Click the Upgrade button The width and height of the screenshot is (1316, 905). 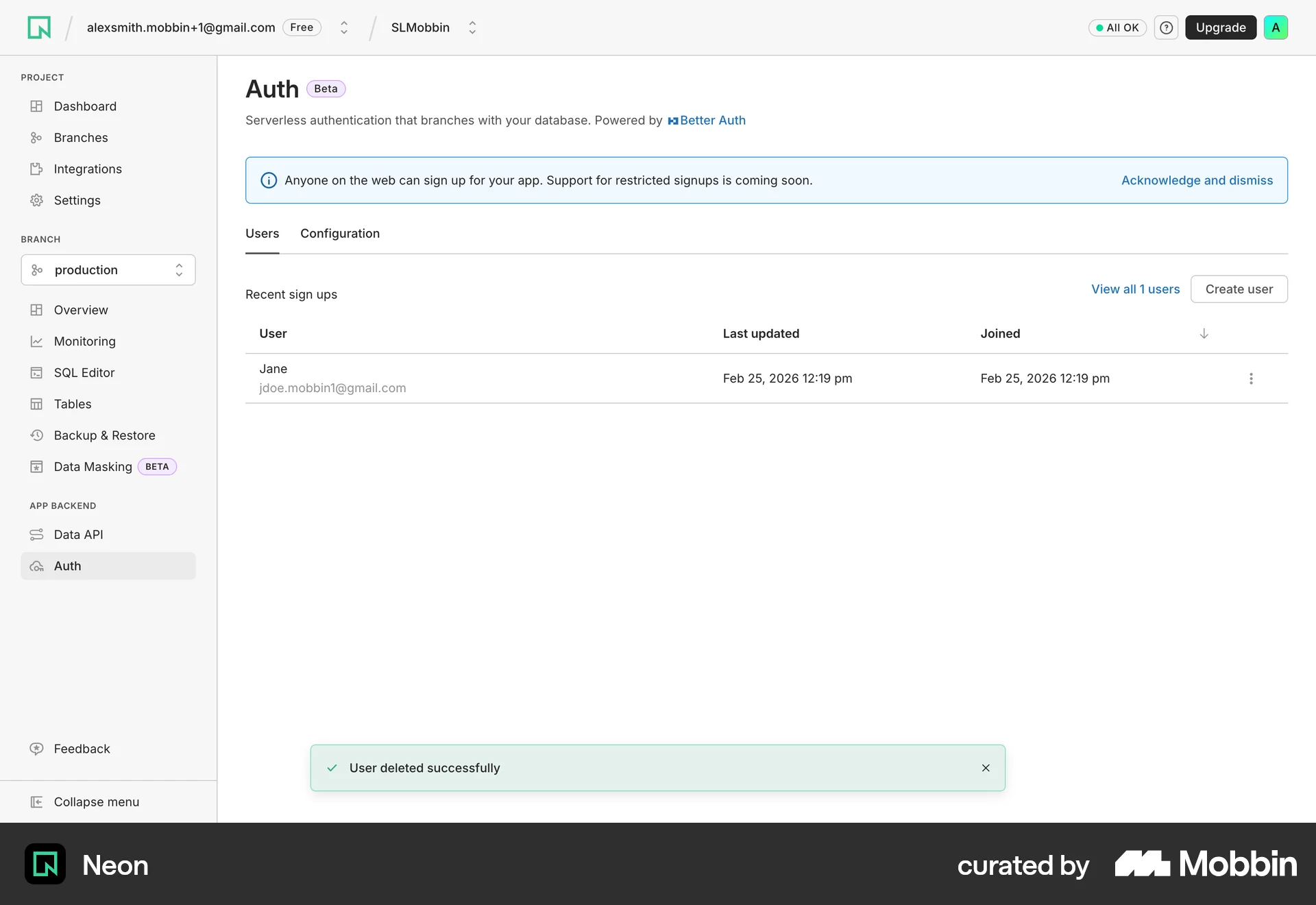click(1221, 27)
